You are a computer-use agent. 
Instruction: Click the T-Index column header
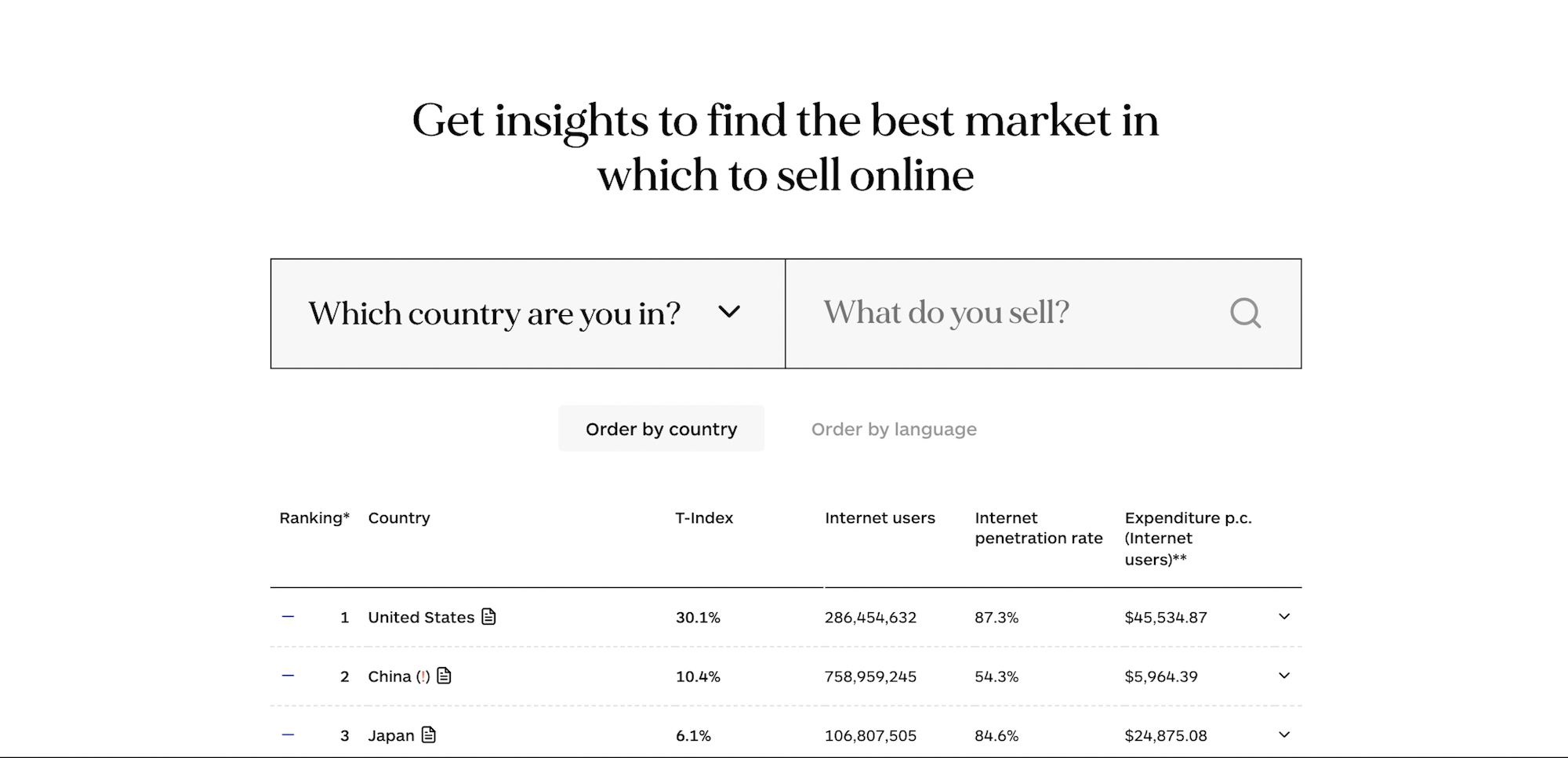(x=704, y=517)
